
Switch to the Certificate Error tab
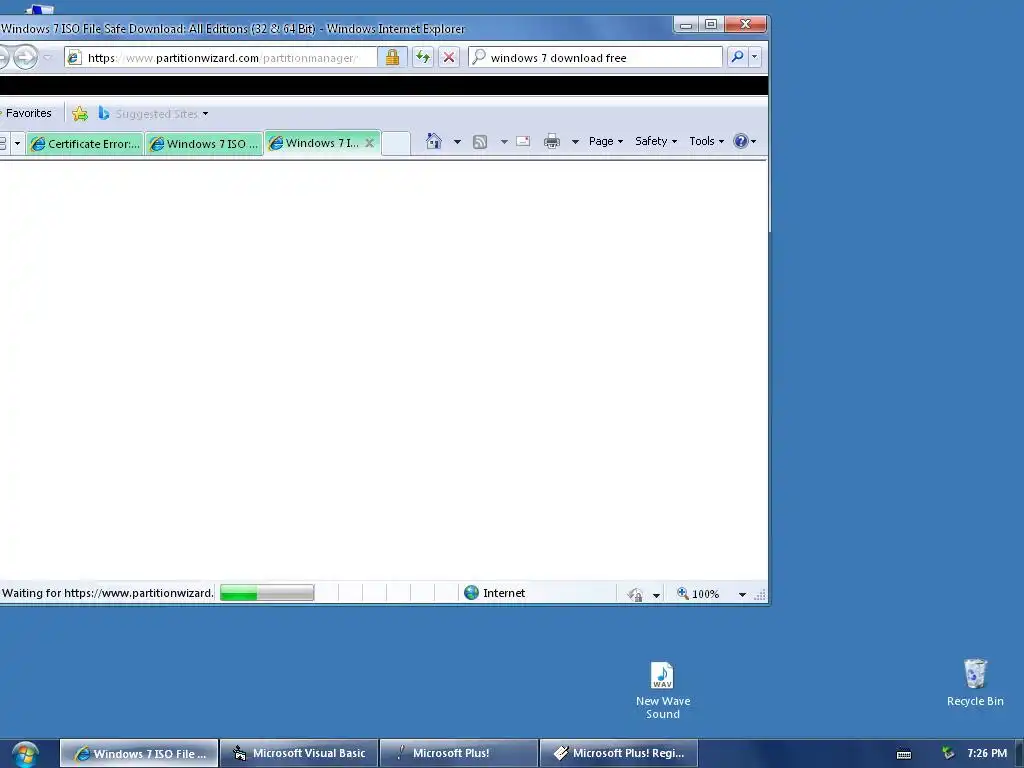point(85,144)
